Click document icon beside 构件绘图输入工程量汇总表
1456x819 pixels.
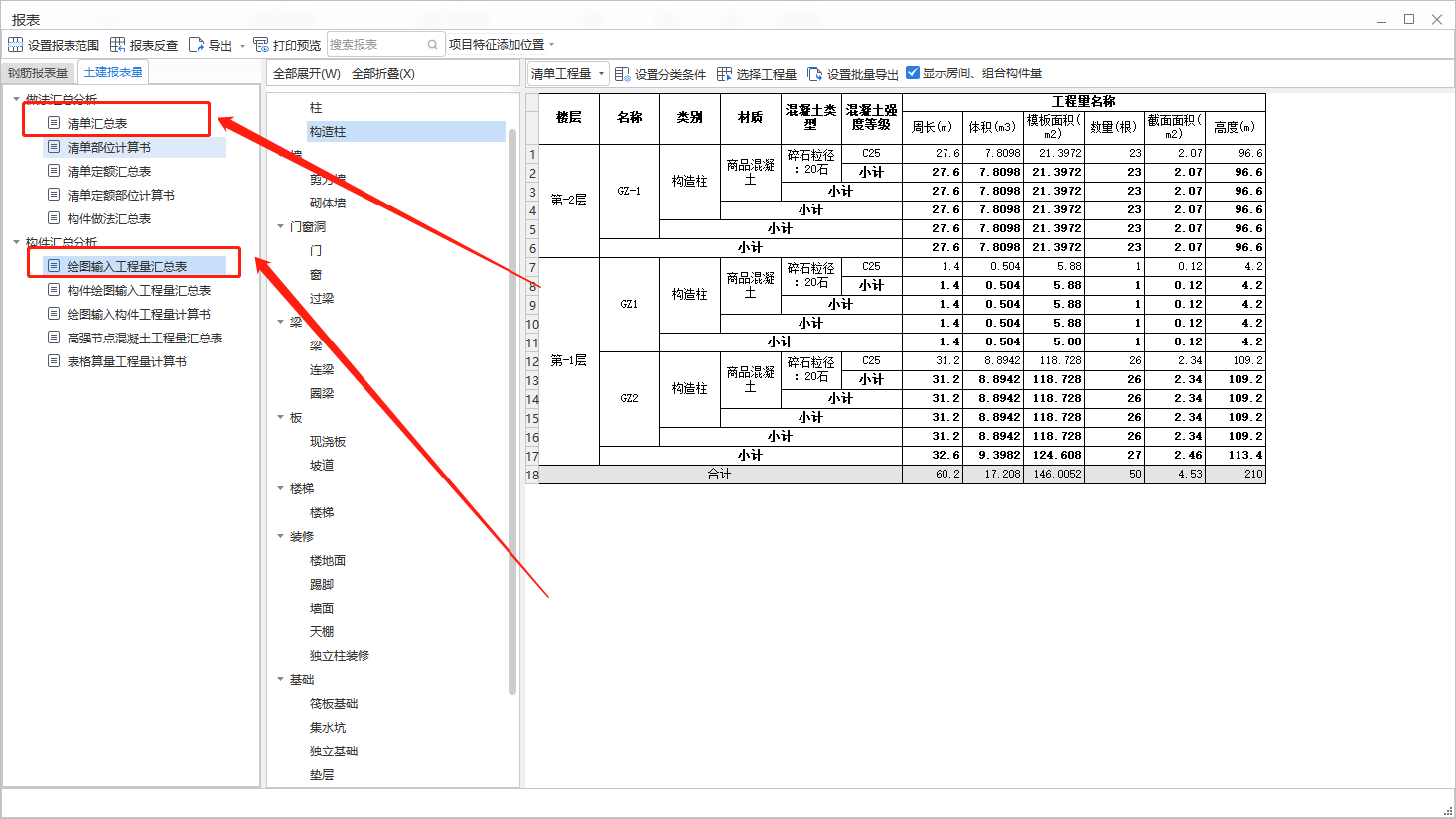(54, 290)
